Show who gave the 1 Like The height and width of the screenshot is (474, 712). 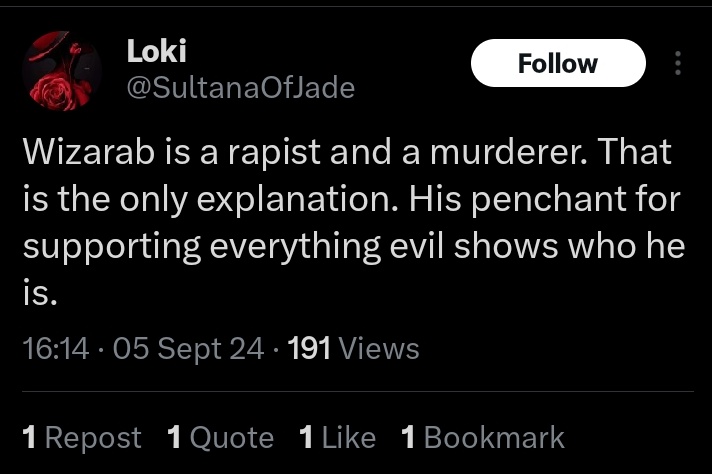pos(337,437)
